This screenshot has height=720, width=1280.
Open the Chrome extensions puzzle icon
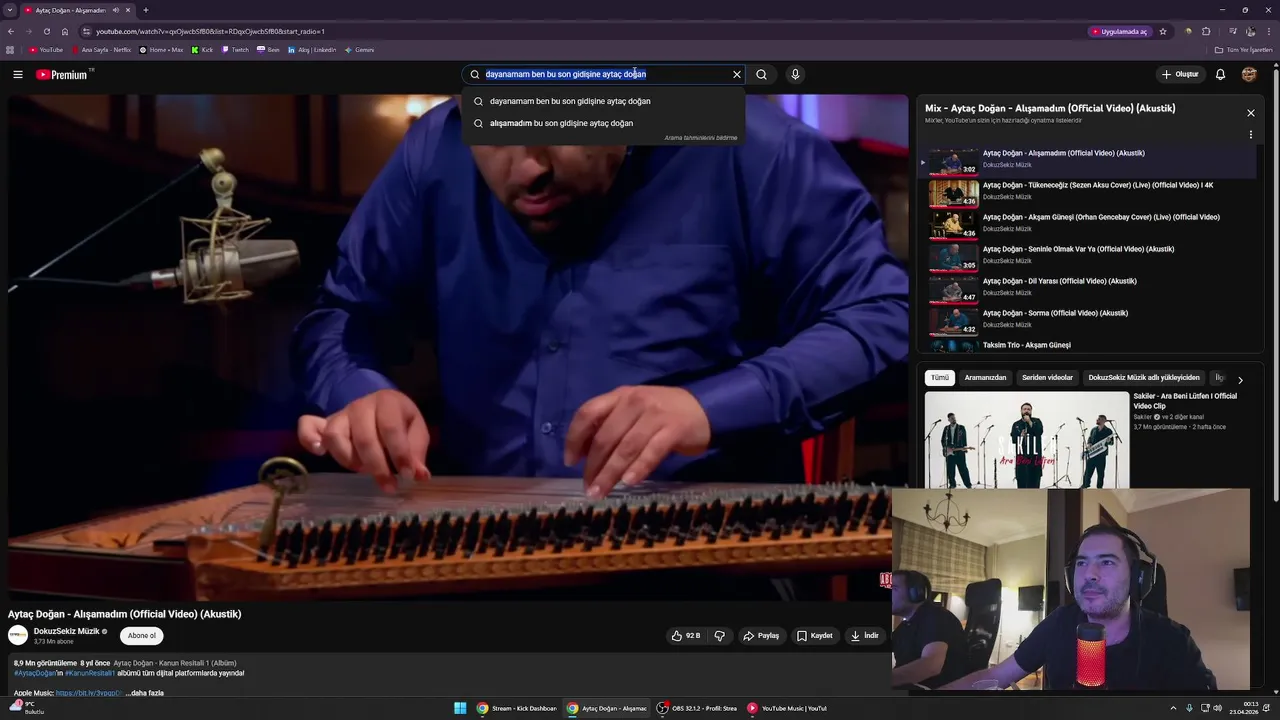(1206, 31)
